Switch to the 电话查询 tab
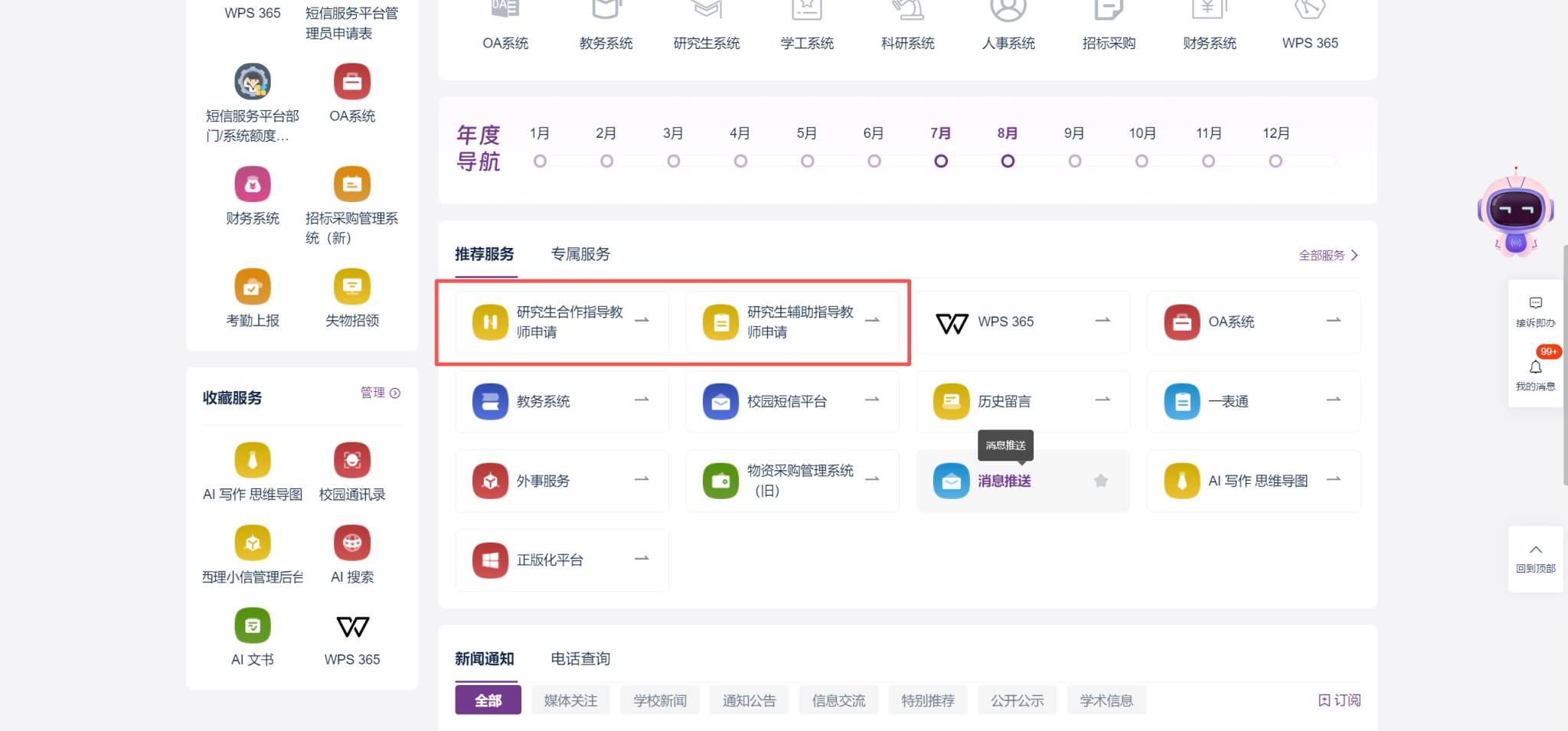 click(x=580, y=659)
